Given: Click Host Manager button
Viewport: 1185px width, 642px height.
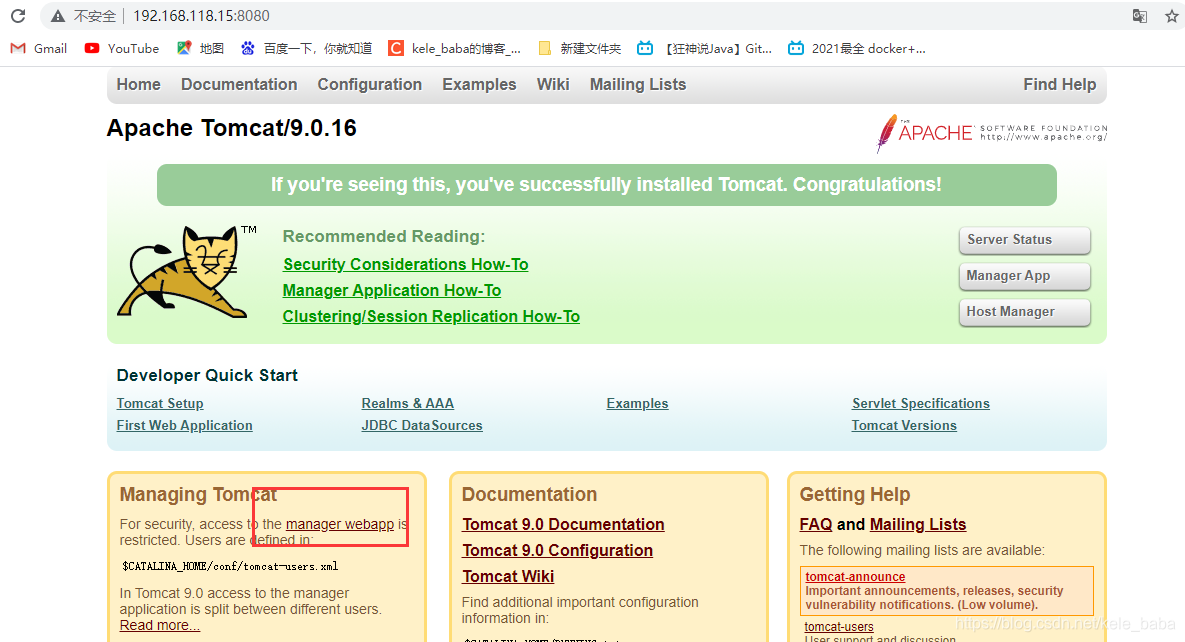Looking at the screenshot, I should [1025, 312].
